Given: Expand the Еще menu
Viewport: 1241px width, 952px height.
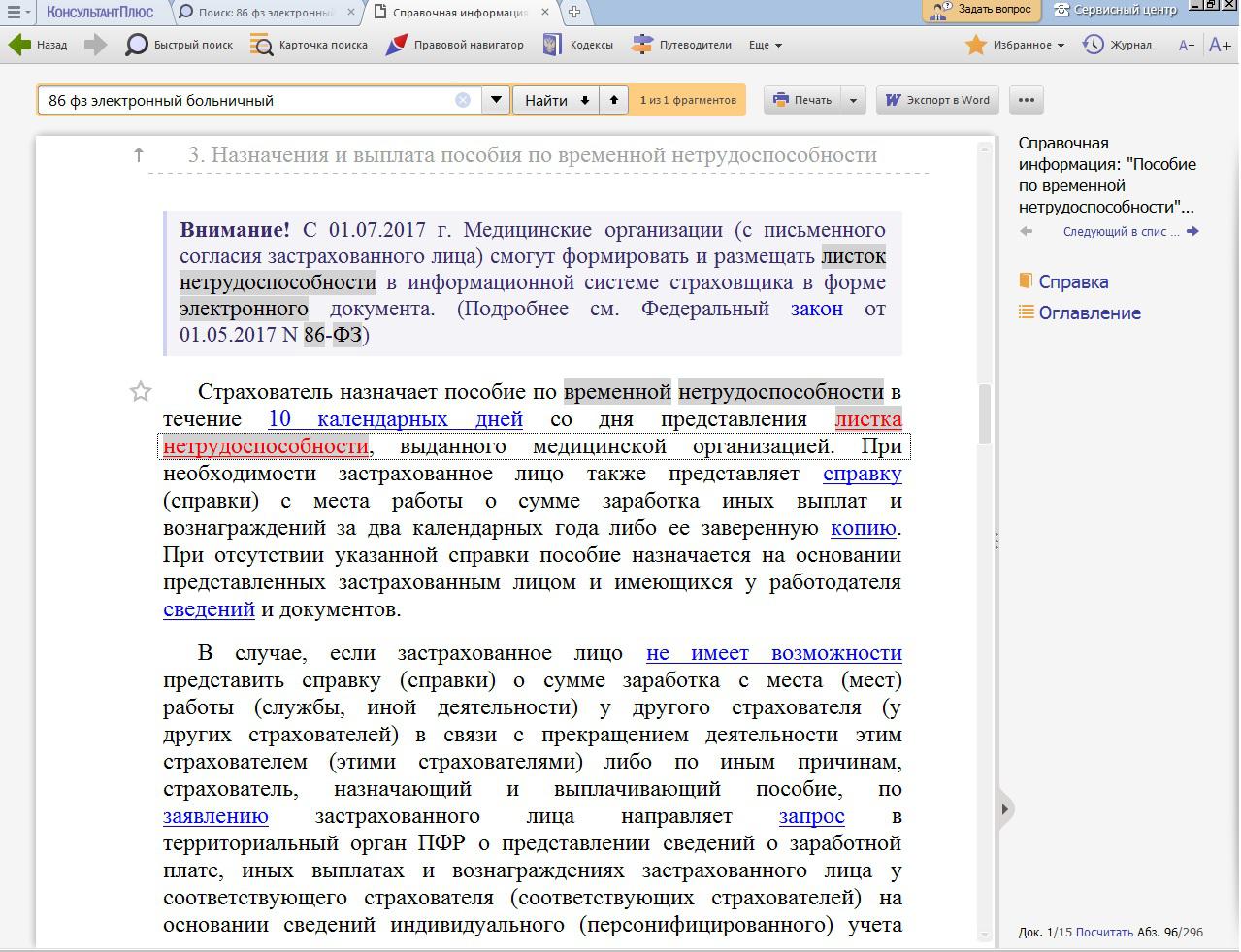Looking at the screenshot, I should 766,45.
